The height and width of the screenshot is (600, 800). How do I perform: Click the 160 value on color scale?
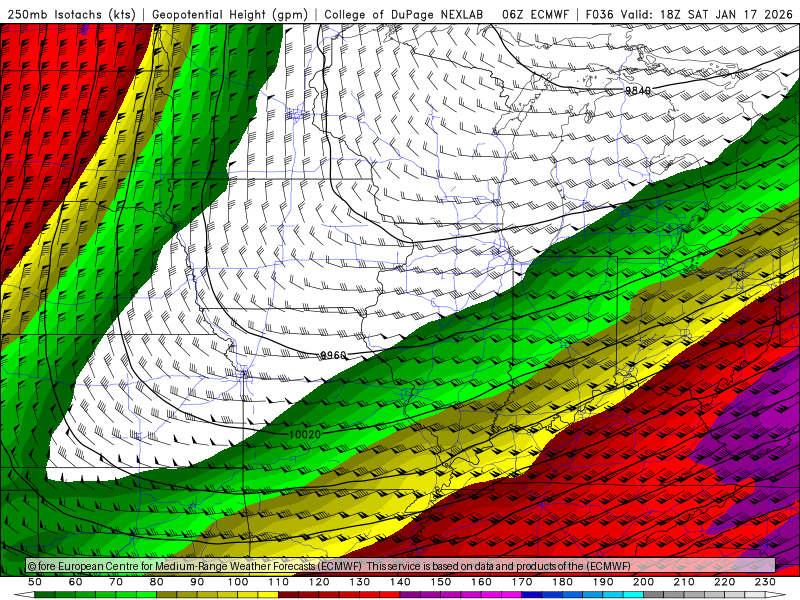(x=481, y=582)
